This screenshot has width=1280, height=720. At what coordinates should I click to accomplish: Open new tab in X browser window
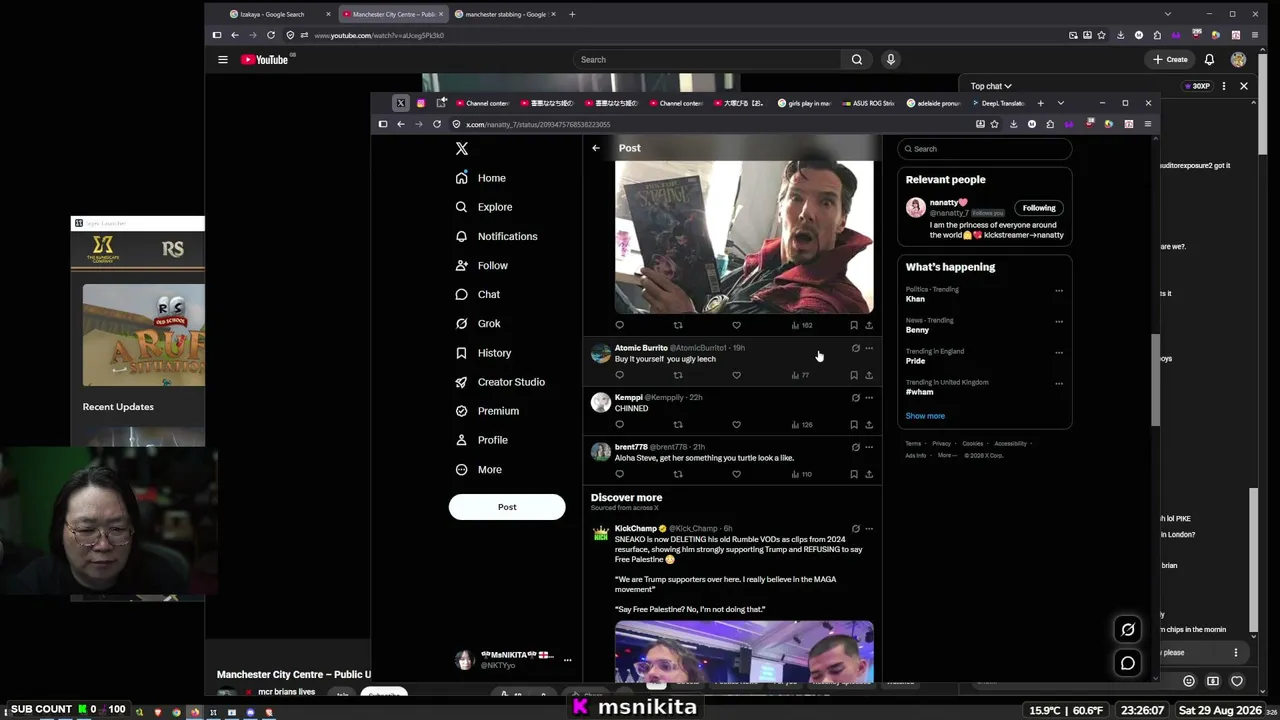pyautogui.click(x=1040, y=103)
